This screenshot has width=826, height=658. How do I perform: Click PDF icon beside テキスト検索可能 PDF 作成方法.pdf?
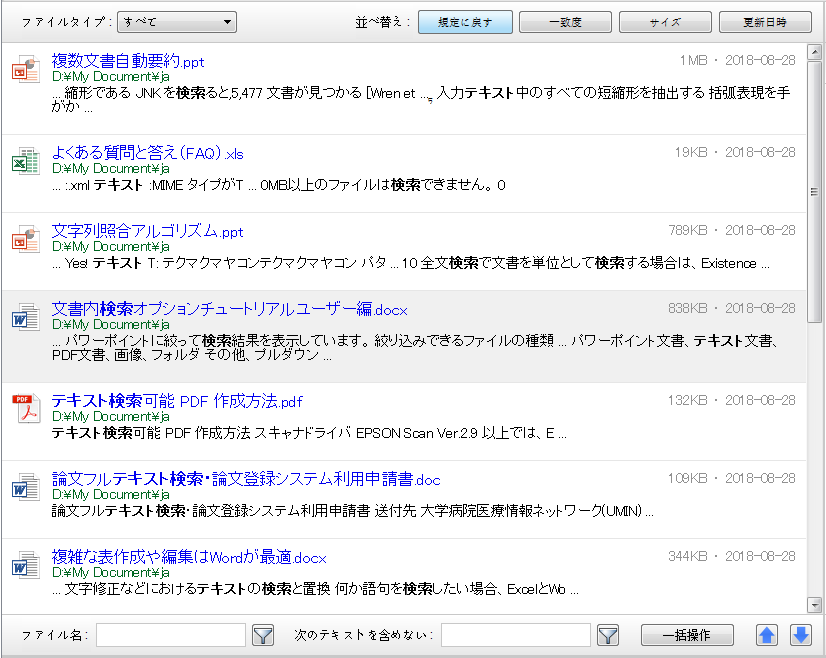[24, 409]
